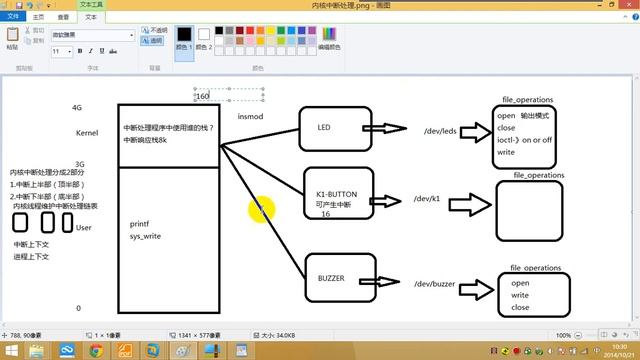The width and height of the screenshot is (640, 360).
Task: Open the orange PDF reader taskbar icon
Action: pyautogui.click(x=125, y=351)
